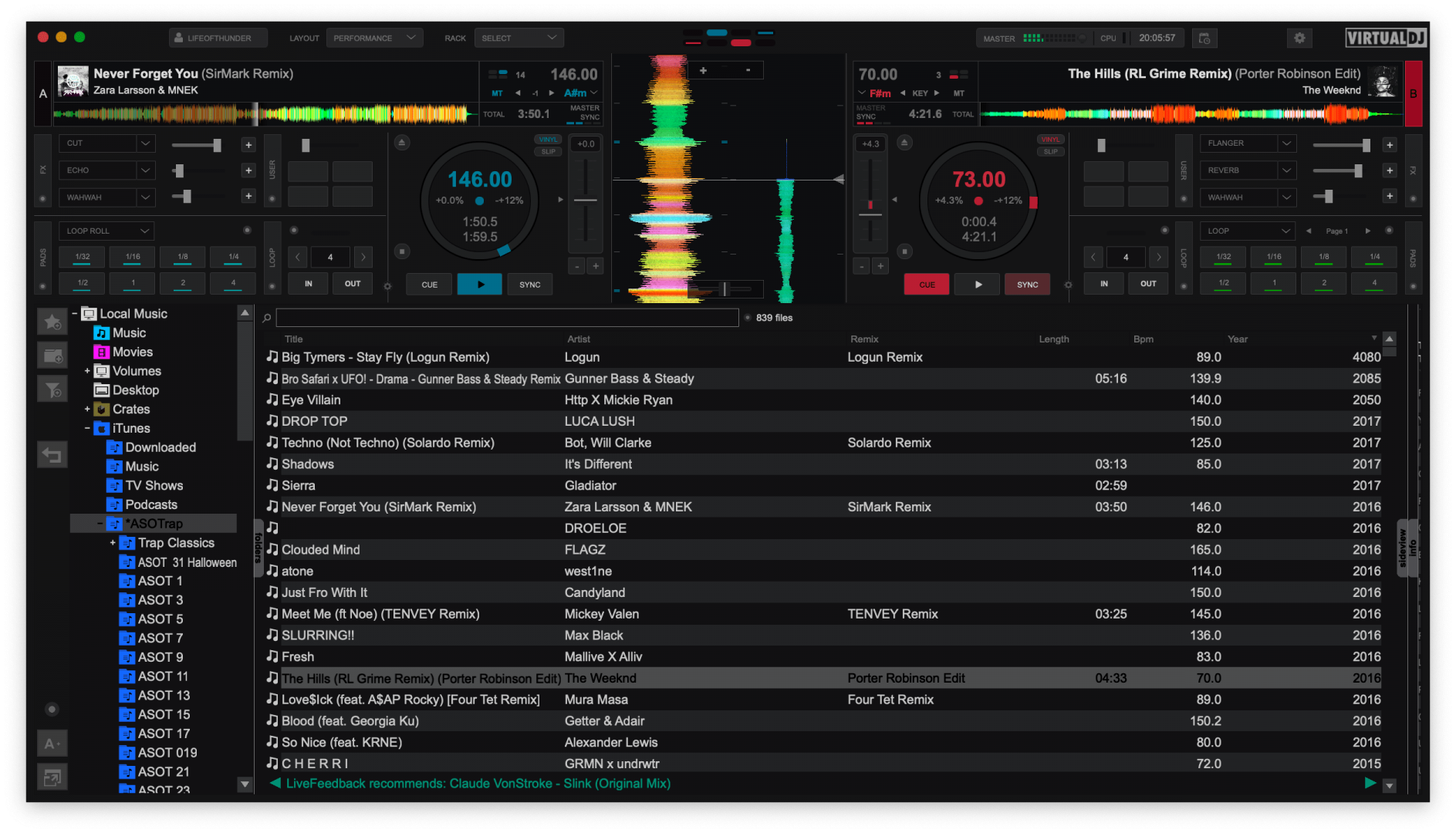
Task: Click the deck A eject icon
Action: click(401, 143)
